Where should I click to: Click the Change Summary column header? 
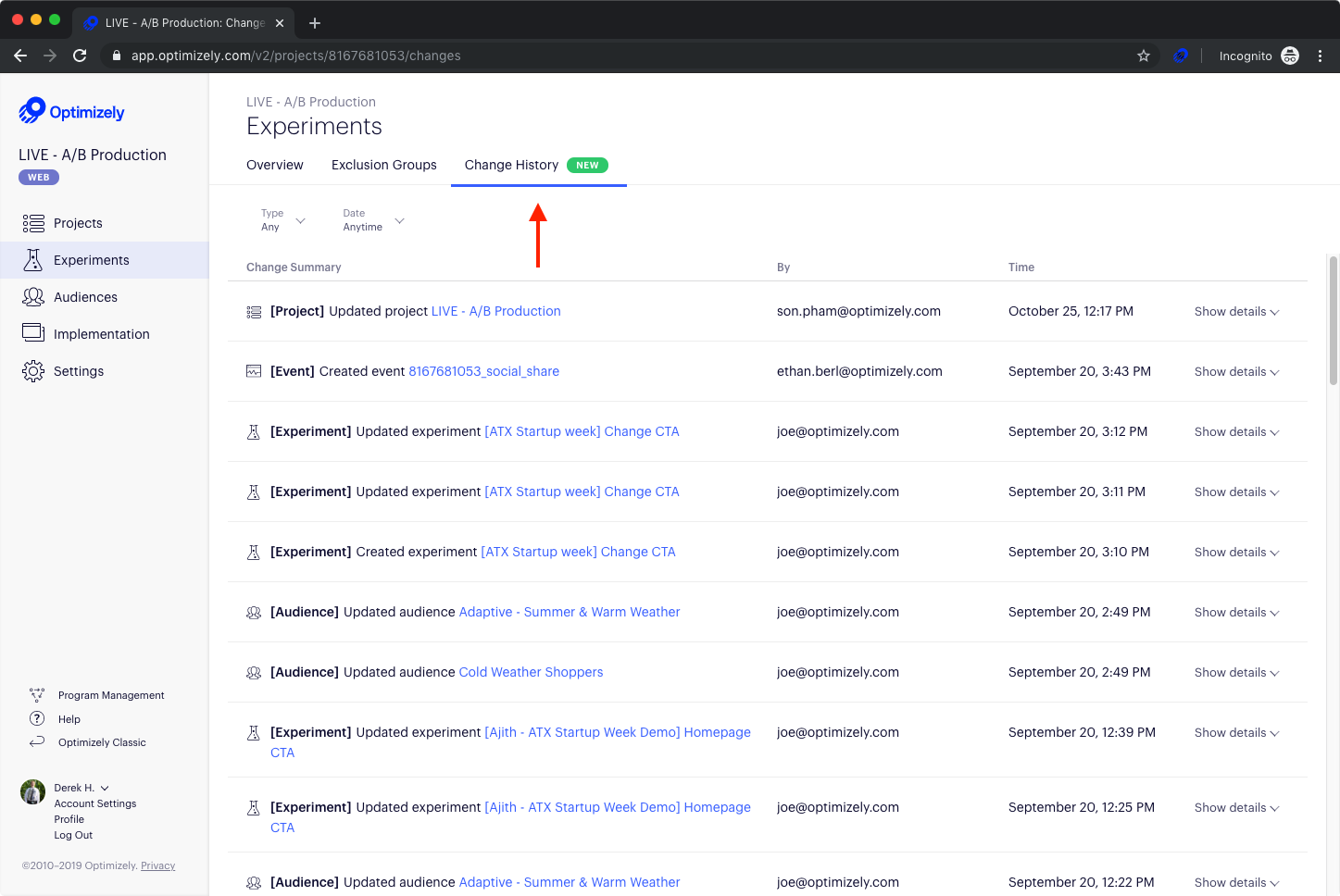294,268
